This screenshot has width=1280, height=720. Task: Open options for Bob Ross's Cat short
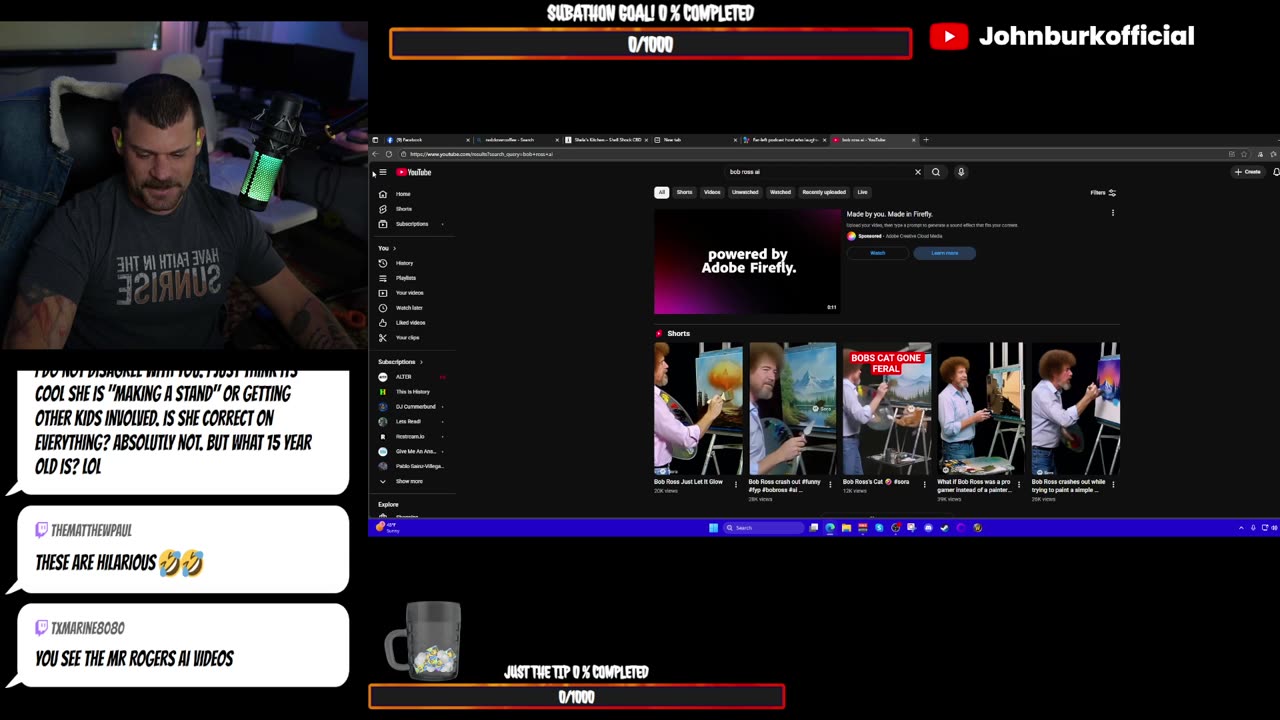(925, 485)
